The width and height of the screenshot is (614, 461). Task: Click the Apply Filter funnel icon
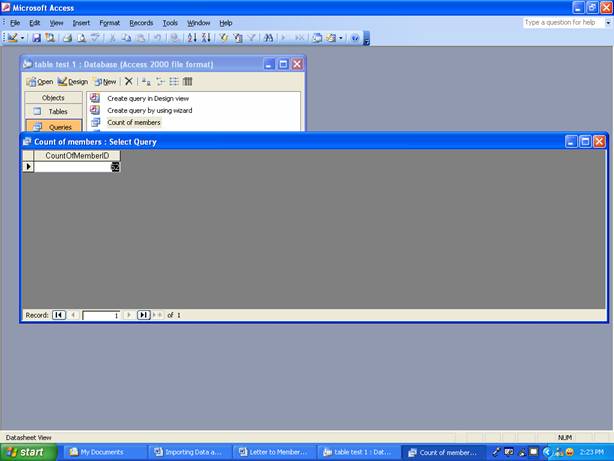(x=251, y=38)
